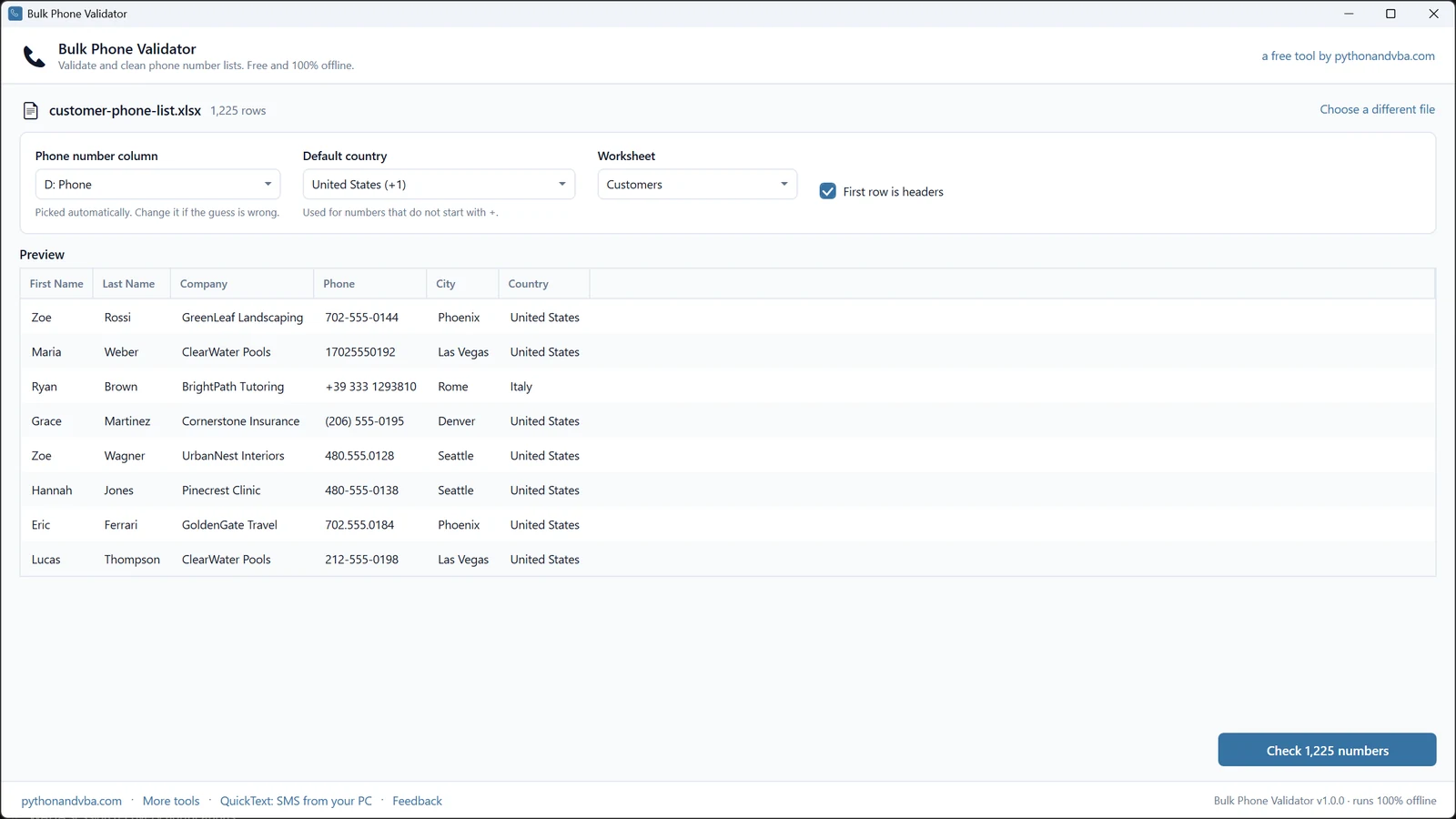Maximize the Bulk Phone Validator window
This screenshot has height=819, width=1456.
(1390, 14)
